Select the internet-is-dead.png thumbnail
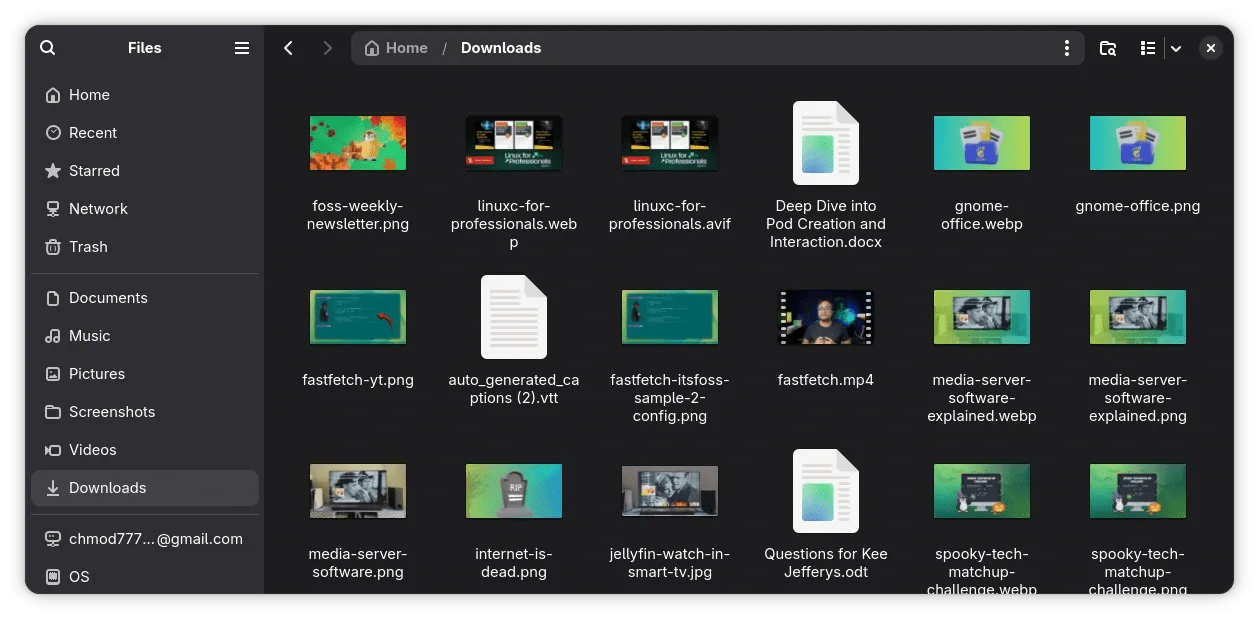The width and height of the screenshot is (1259, 619). 514,491
